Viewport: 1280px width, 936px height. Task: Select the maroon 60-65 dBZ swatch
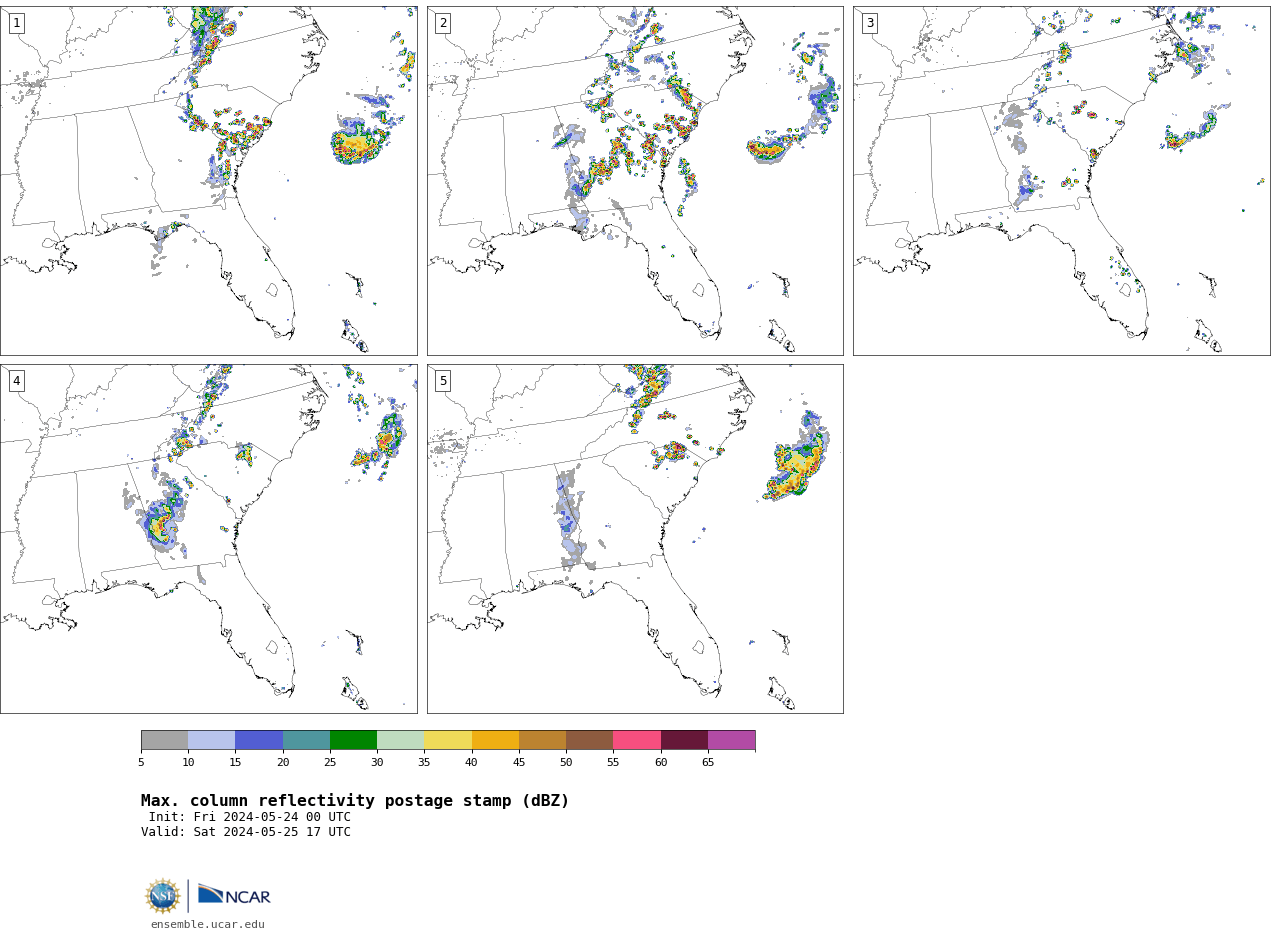684,740
